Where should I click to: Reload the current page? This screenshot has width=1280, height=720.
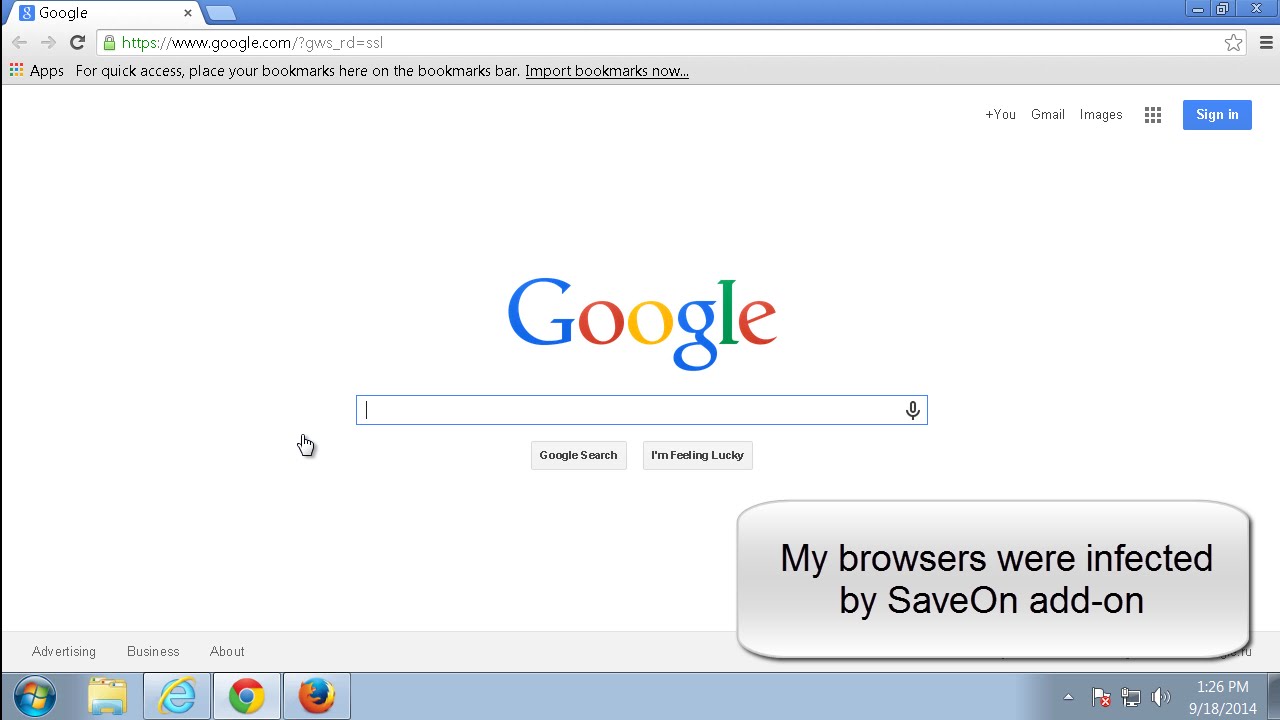point(77,43)
